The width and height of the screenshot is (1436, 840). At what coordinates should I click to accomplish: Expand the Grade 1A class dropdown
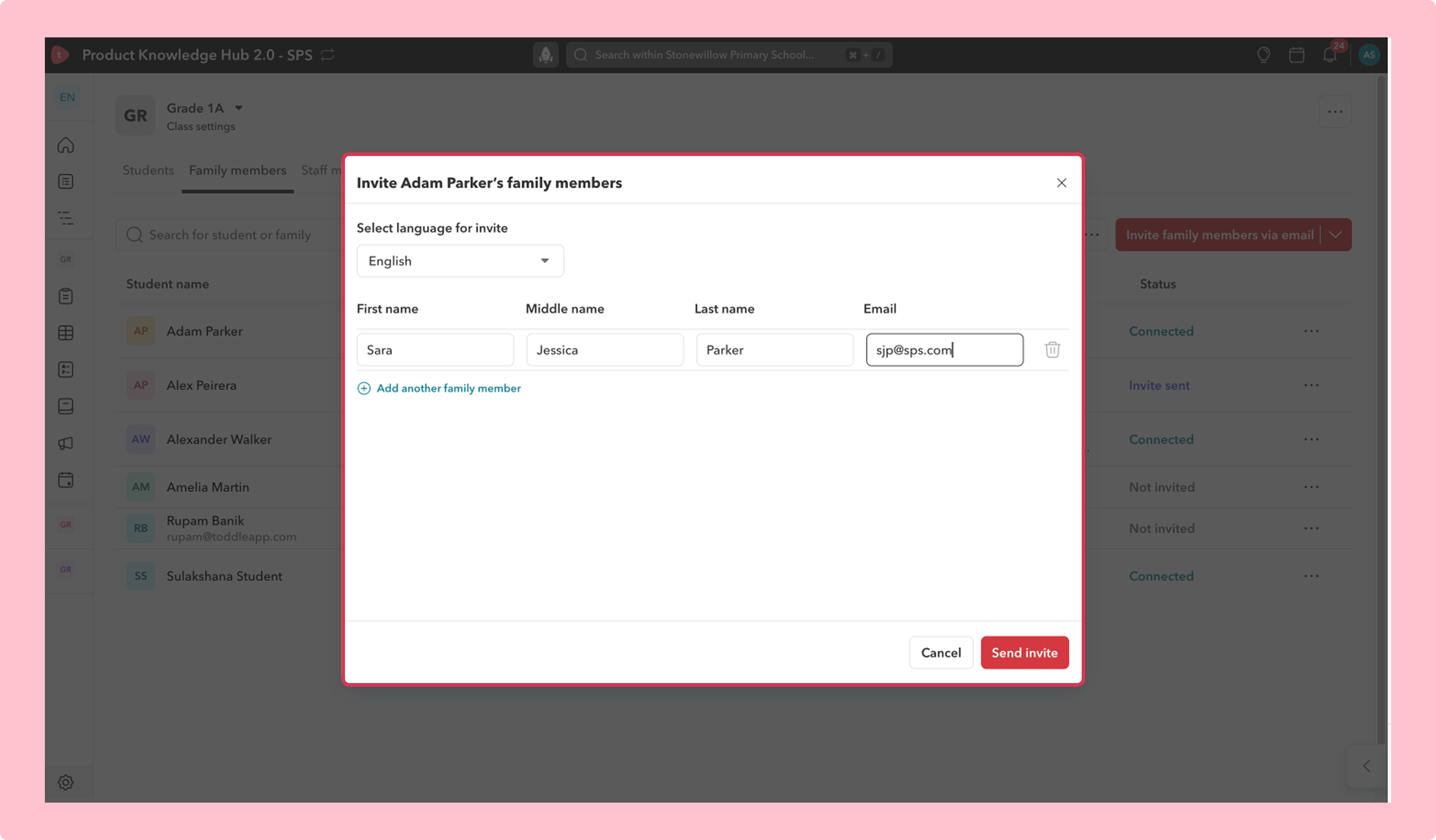coord(239,108)
